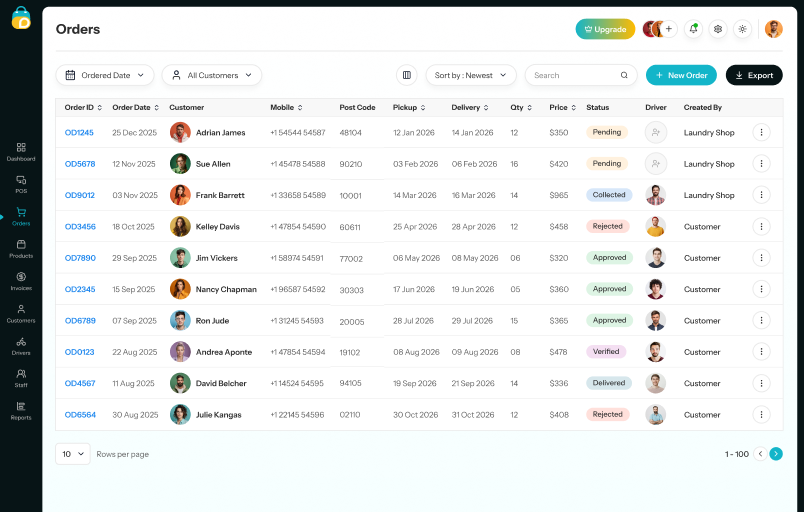Open the column visibility icon
This screenshot has width=804, height=512.
pos(407,75)
